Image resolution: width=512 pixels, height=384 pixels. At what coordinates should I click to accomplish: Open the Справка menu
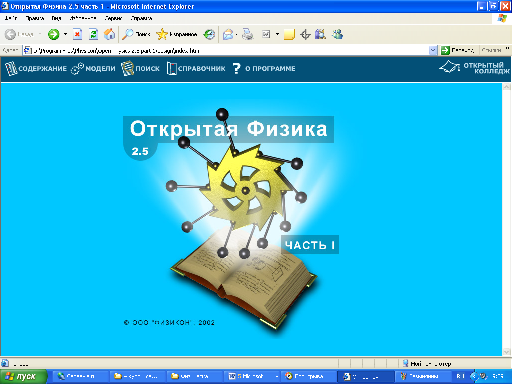141,18
